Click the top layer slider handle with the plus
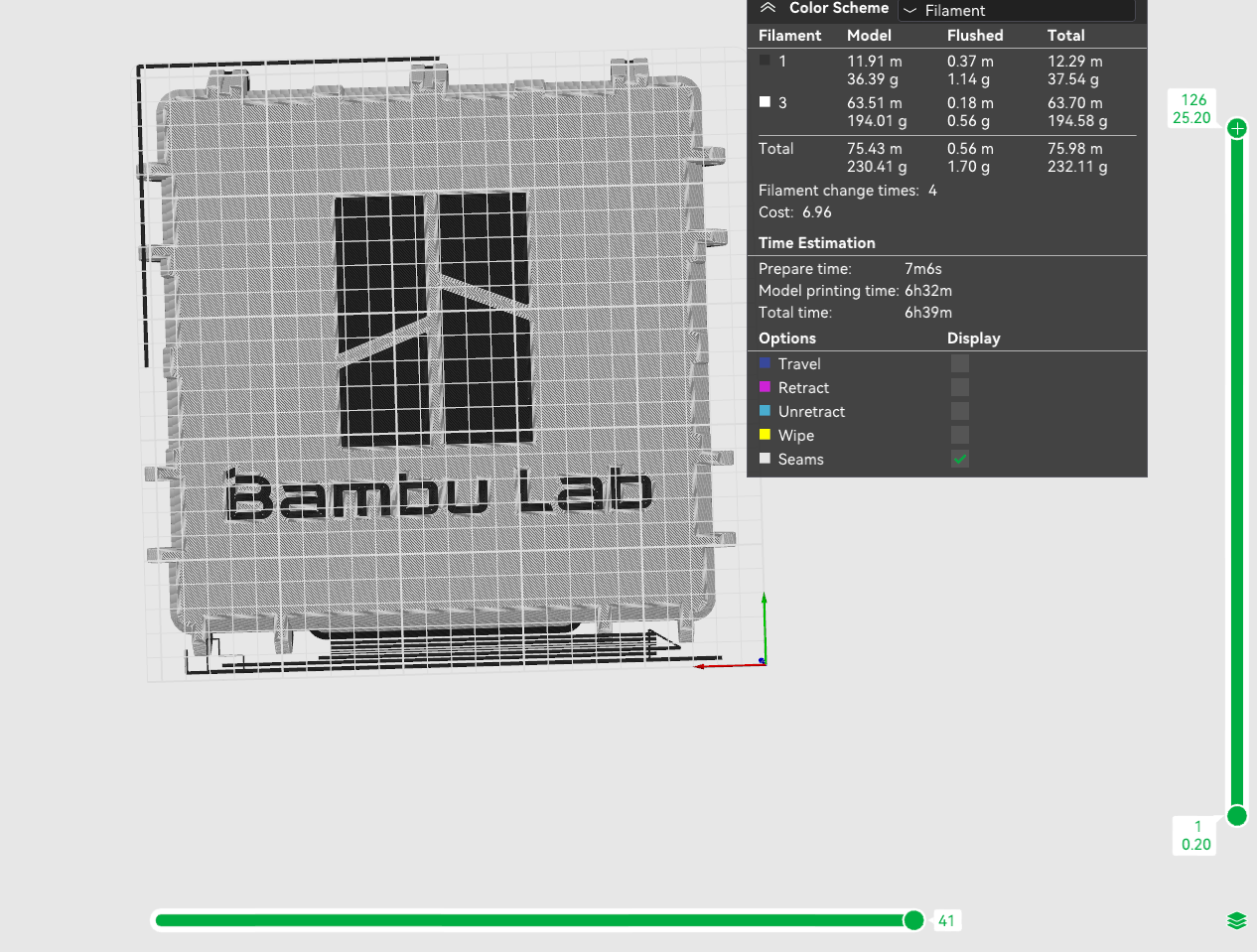 1237,128
